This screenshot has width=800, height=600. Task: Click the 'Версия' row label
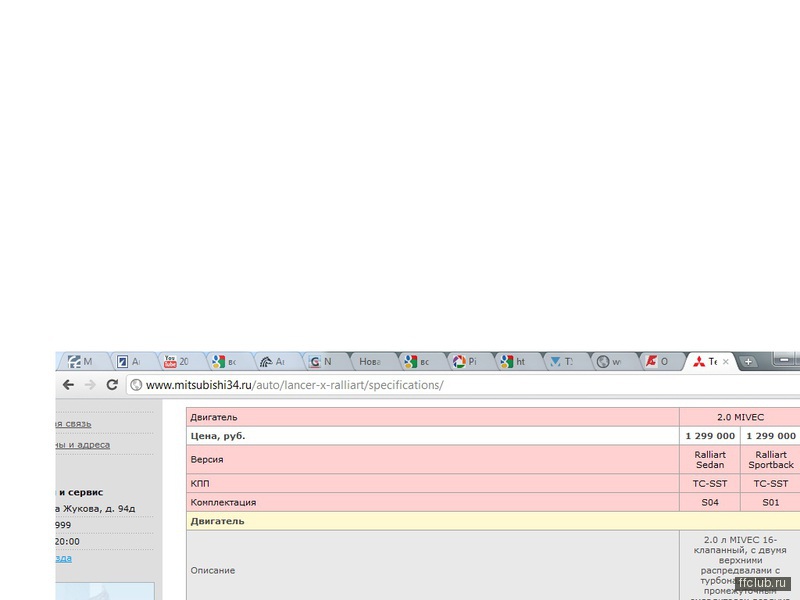pos(207,459)
